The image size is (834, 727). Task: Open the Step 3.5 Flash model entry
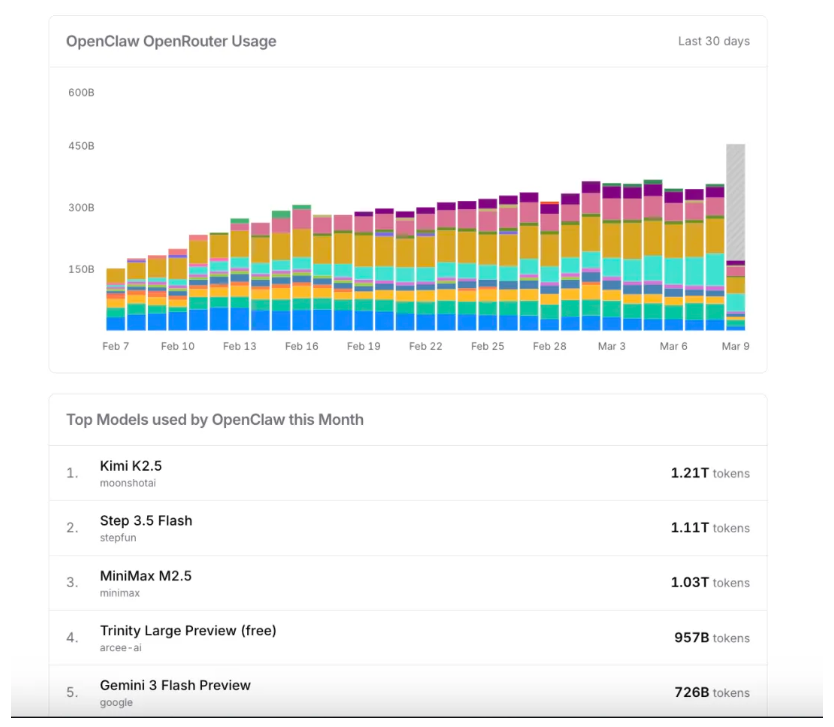[146, 521]
